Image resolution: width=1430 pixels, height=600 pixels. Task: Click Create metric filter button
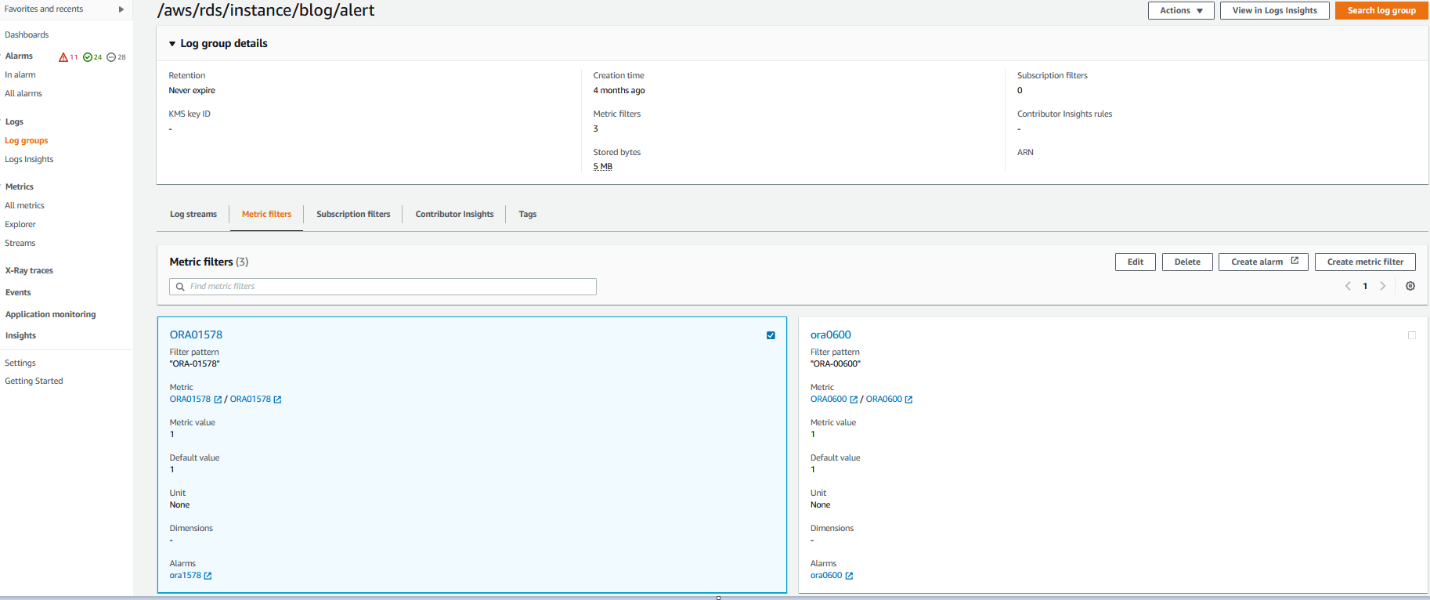coord(1365,262)
